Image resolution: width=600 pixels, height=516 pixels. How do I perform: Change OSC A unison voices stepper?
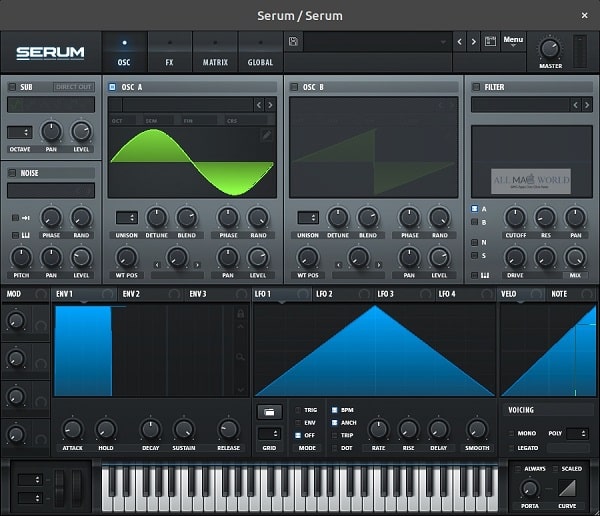127,218
